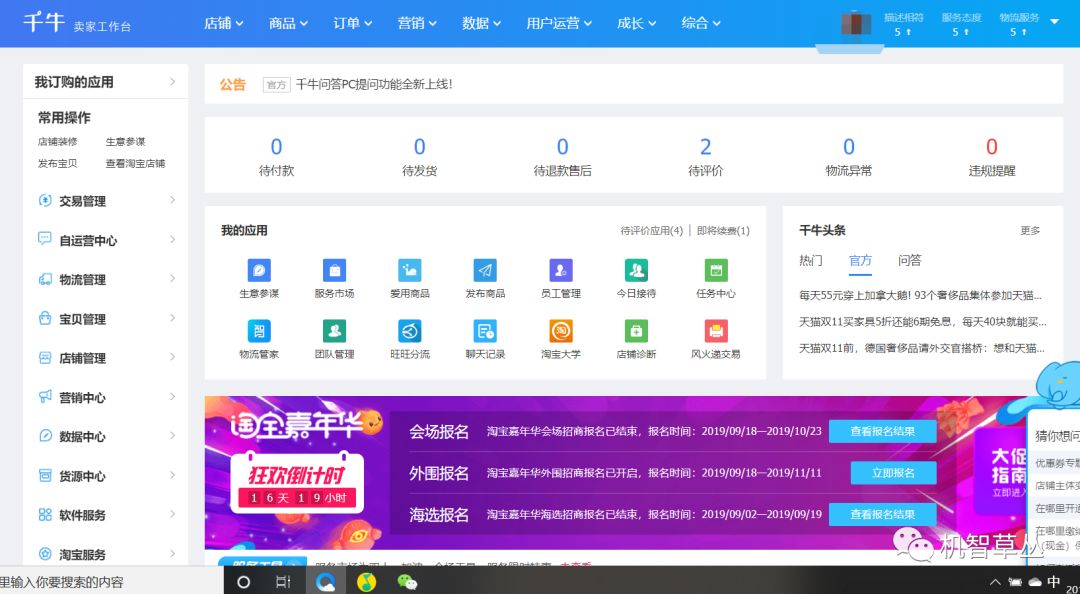Open Task View in Windows taskbar
1080x594 pixels.
(x=283, y=582)
